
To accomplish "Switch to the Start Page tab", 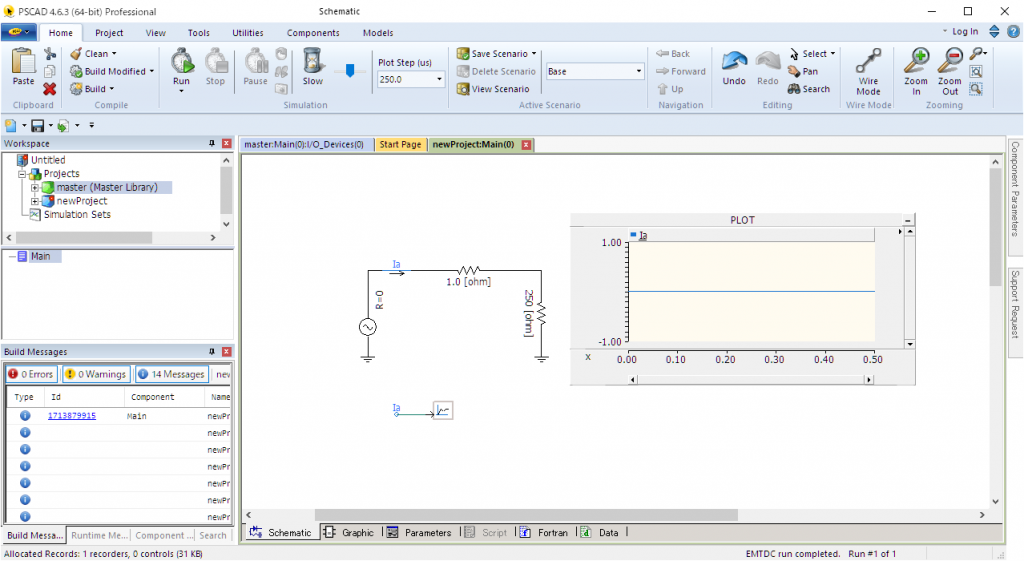I will coord(400,144).
